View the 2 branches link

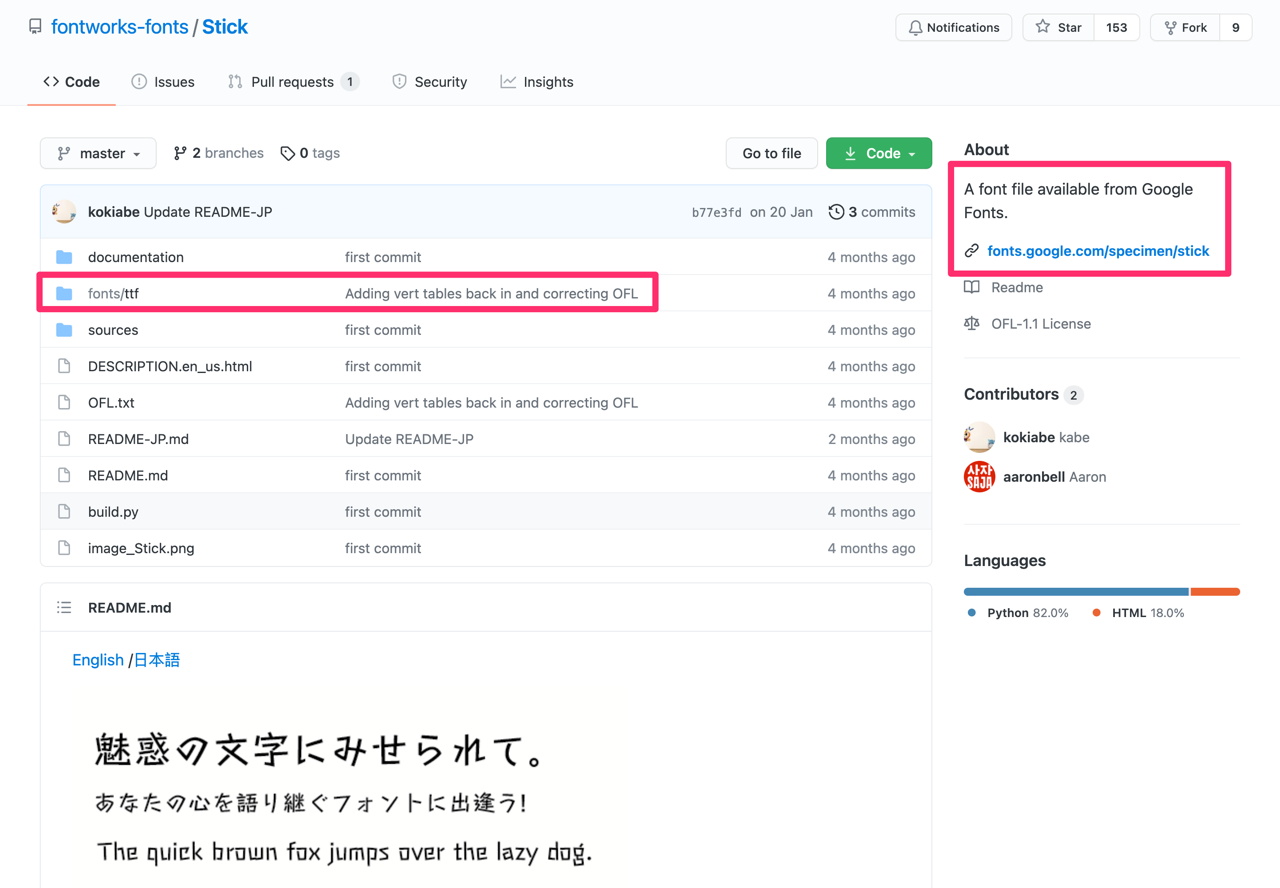coord(219,153)
